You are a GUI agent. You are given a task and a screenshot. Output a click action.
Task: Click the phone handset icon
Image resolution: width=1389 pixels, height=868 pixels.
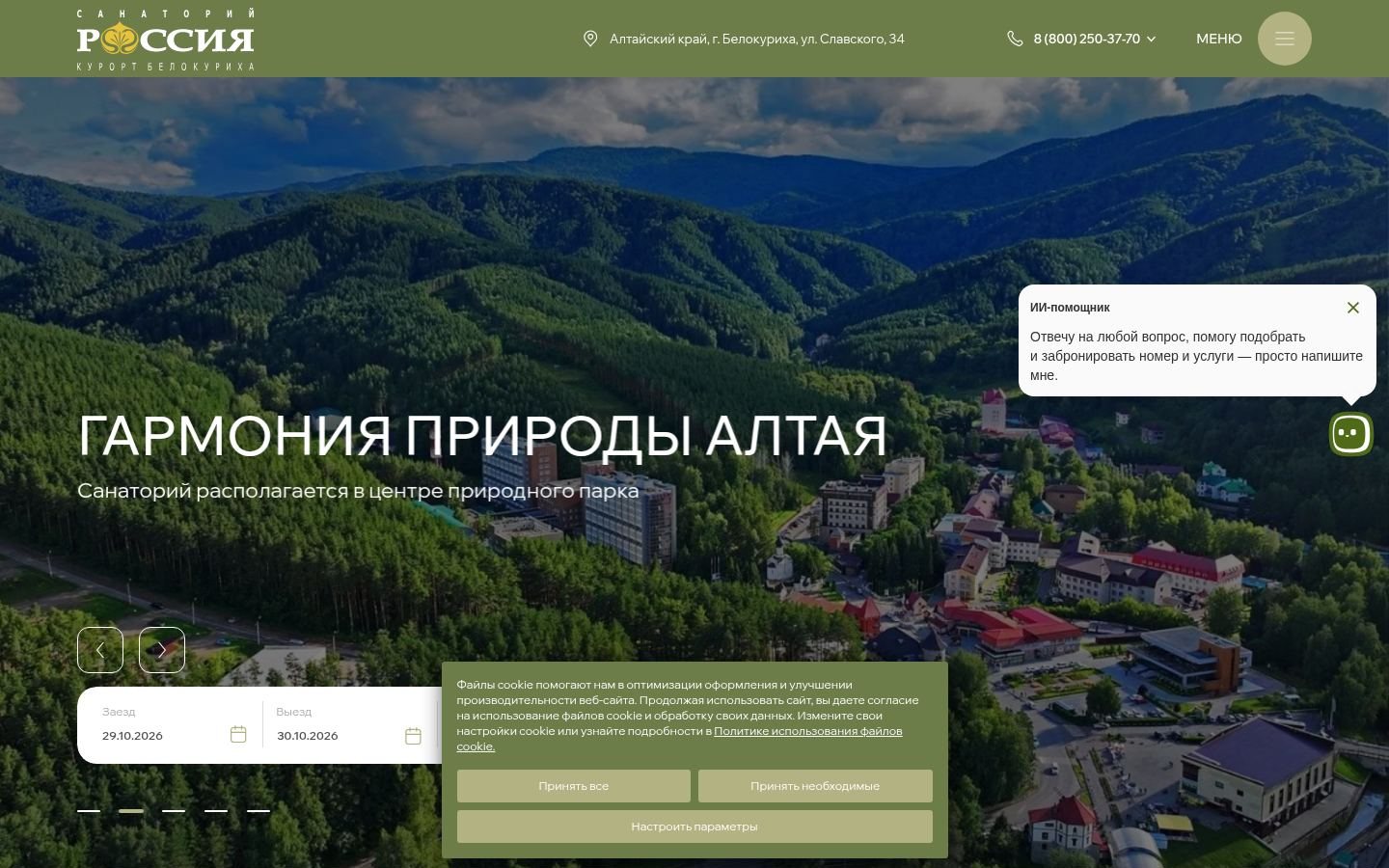(1015, 39)
